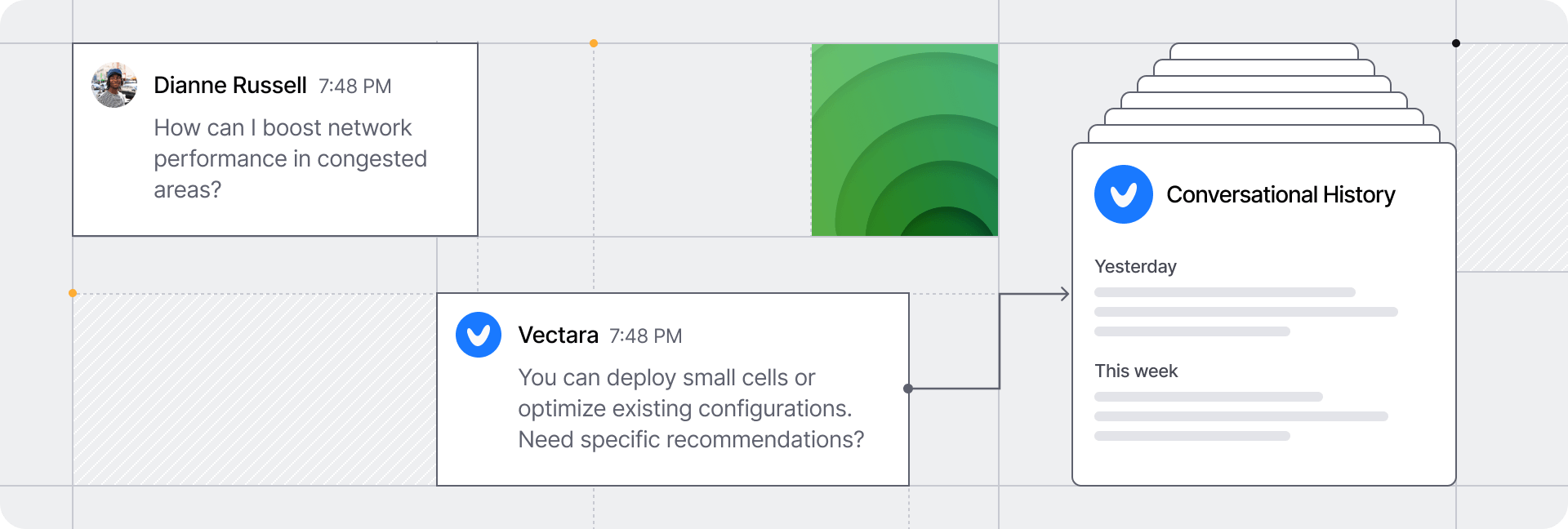
Task: Click the orange dot above the green image
Action: pyautogui.click(x=594, y=43)
